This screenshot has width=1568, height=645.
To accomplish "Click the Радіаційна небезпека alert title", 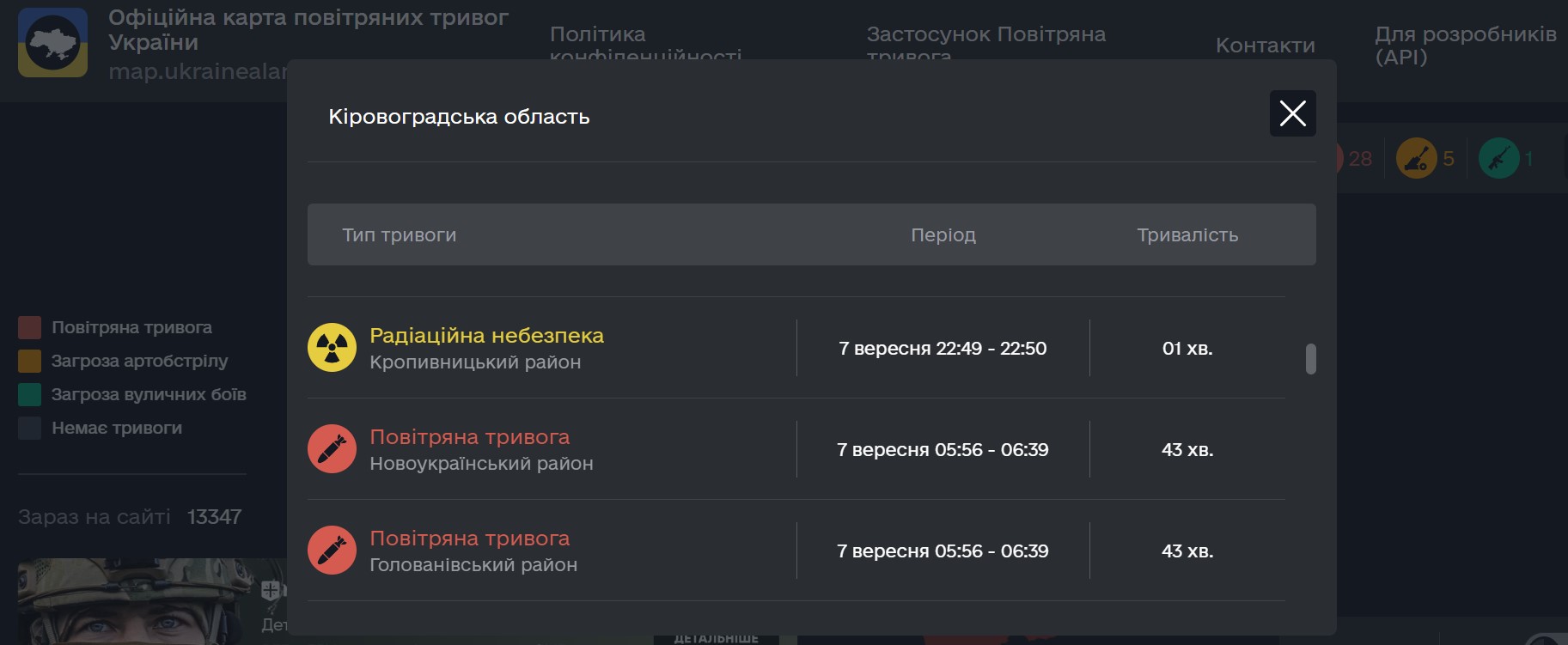I will pos(486,336).
